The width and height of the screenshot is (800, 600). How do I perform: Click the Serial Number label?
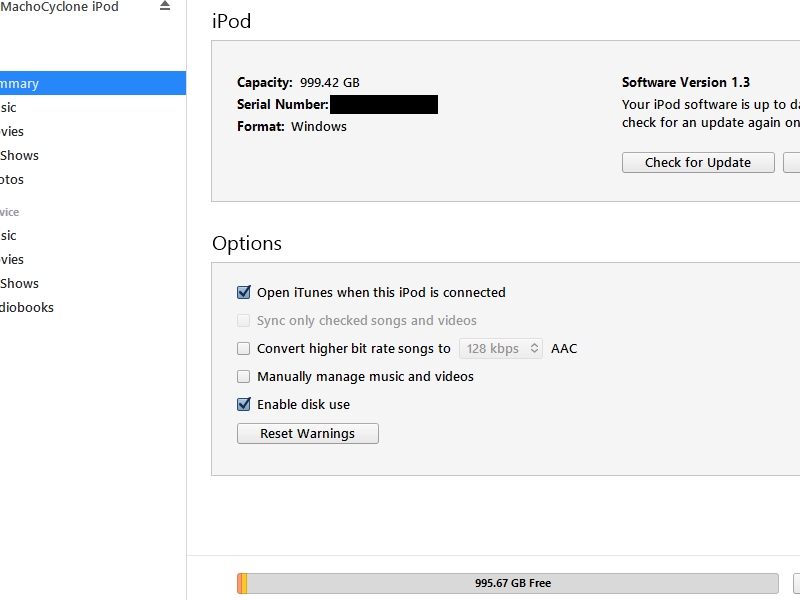282,105
